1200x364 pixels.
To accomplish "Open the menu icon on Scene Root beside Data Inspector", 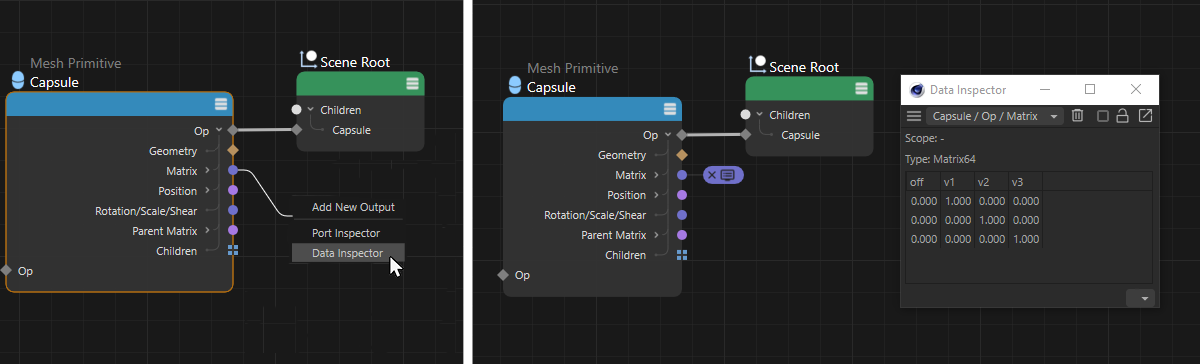I will [x=860, y=89].
